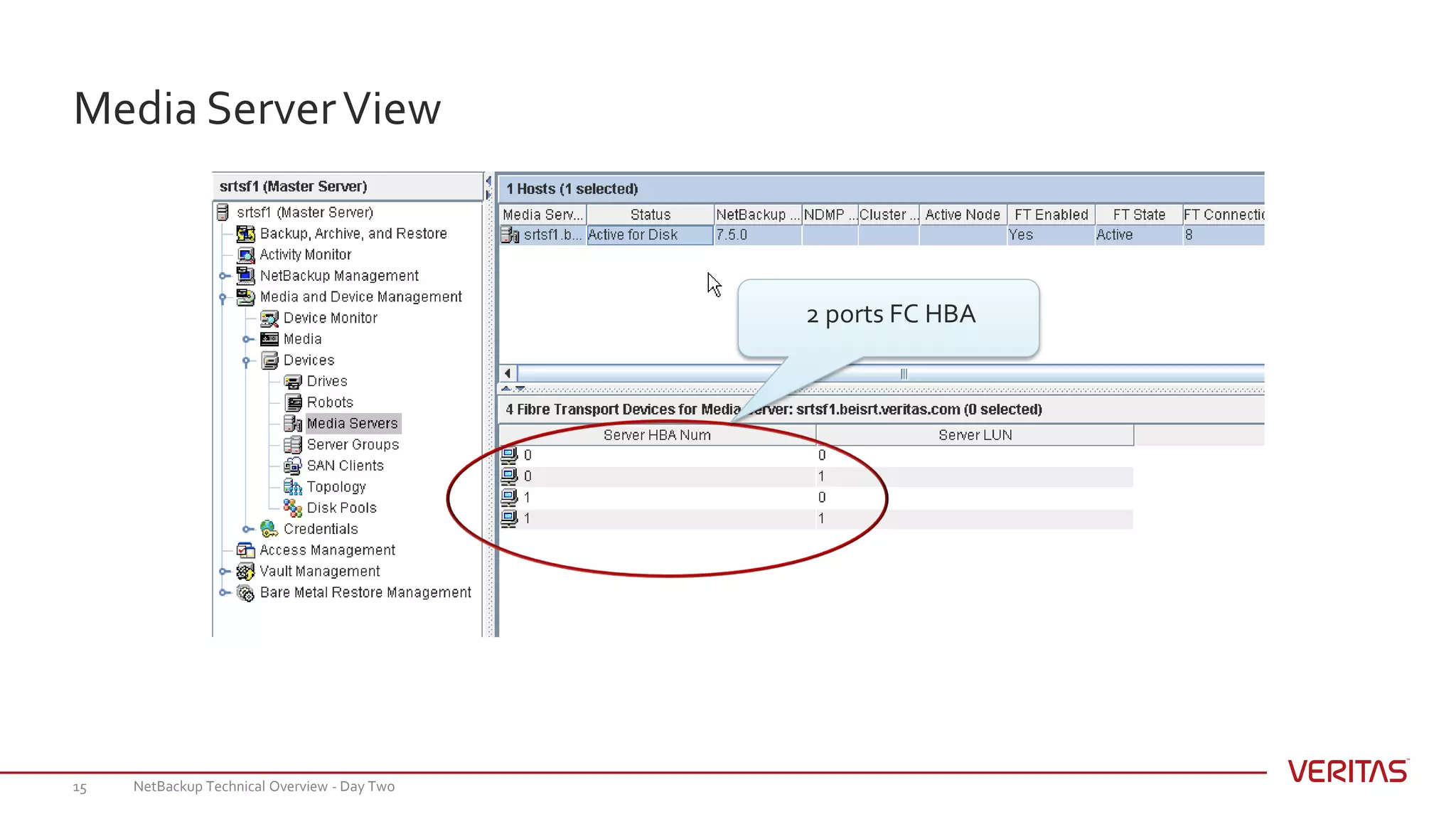Image resolution: width=1456 pixels, height=819 pixels.
Task: Select Device Monitor in the tree
Action: (331, 318)
